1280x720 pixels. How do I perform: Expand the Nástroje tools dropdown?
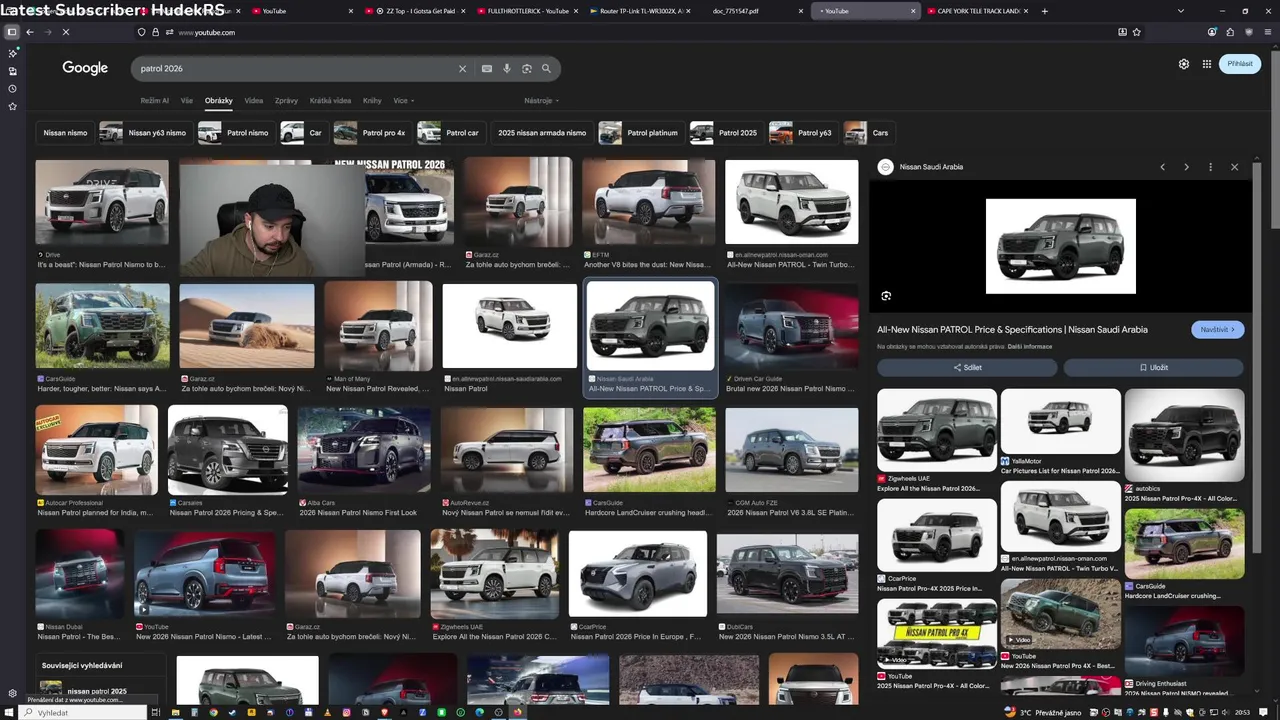[x=541, y=101]
